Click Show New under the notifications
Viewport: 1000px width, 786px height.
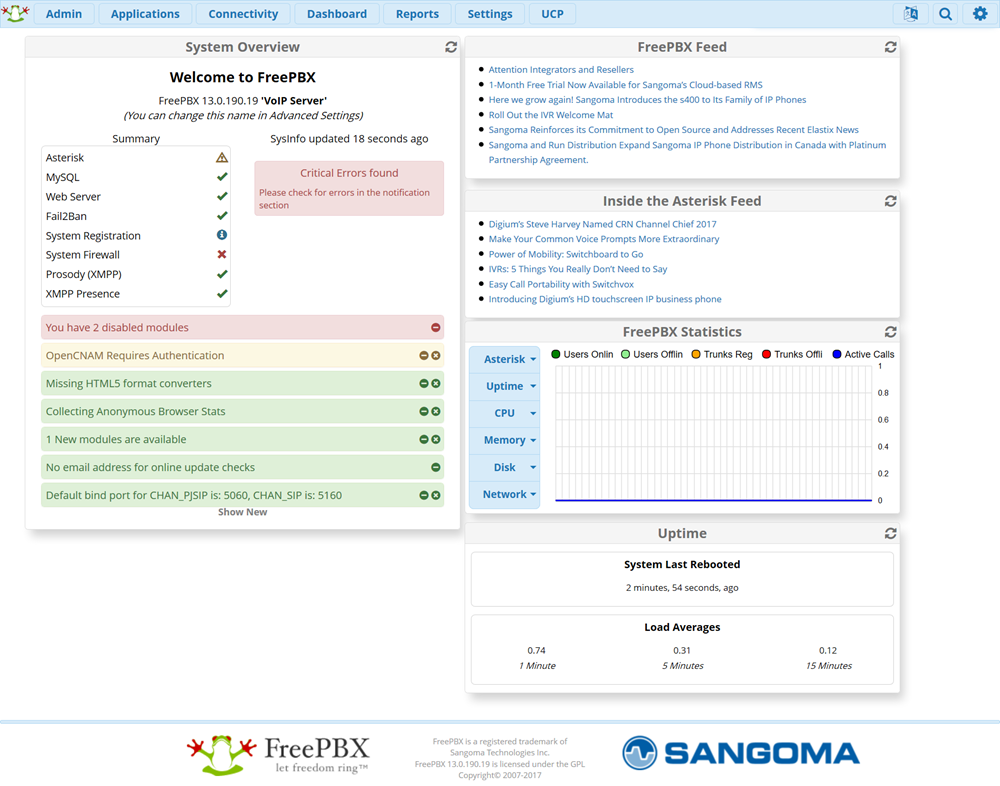pyautogui.click(x=242, y=512)
